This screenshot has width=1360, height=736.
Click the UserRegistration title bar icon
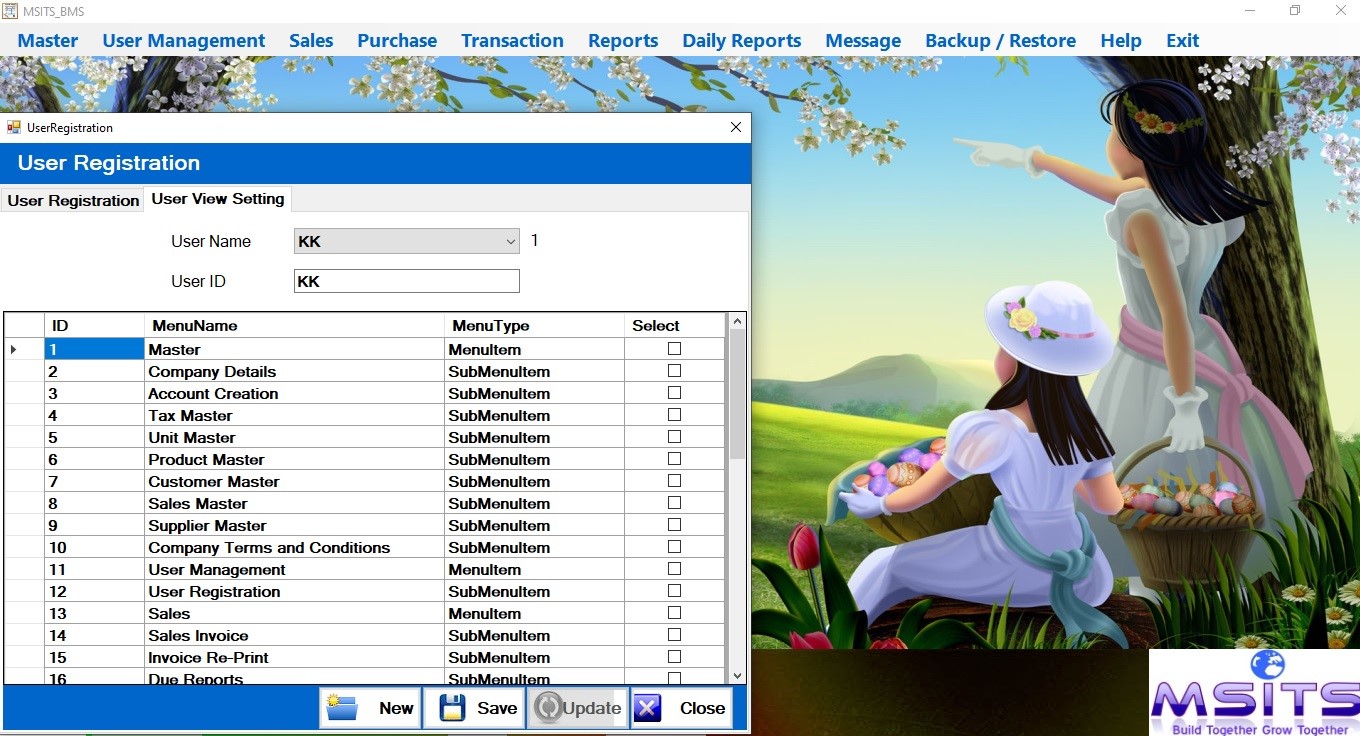[14, 127]
